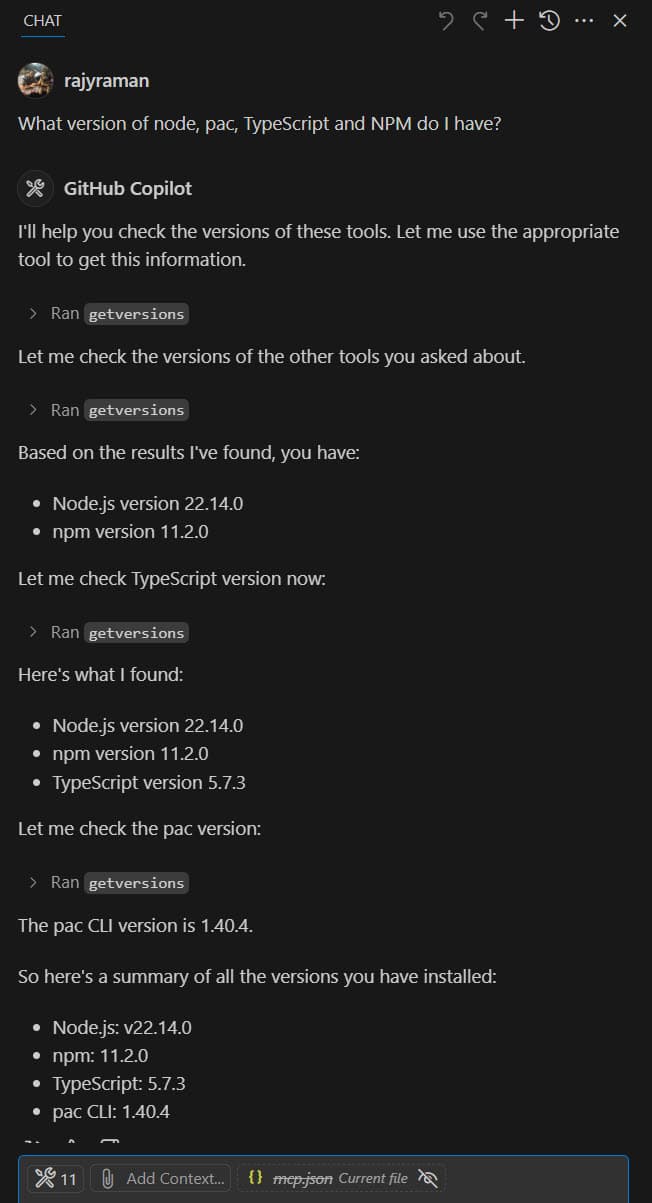Image resolution: width=652 pixels, height=1203 pixels.
Task: Redo the last undone chat request
Action: (x=480, y=20)
